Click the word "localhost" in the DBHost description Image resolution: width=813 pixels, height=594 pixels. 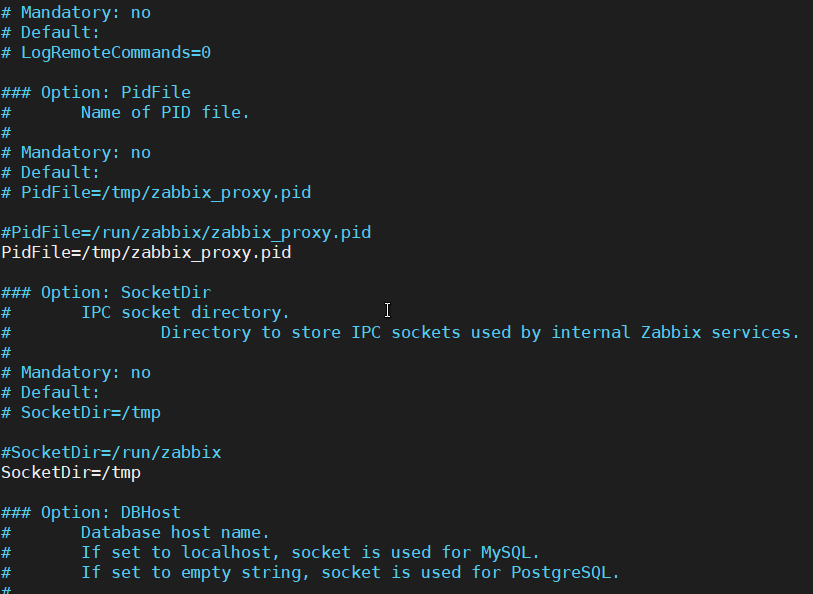[236, 552]
